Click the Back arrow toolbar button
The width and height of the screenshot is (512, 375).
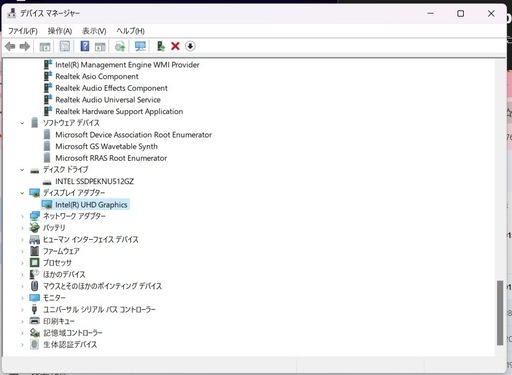click(10, 46)
